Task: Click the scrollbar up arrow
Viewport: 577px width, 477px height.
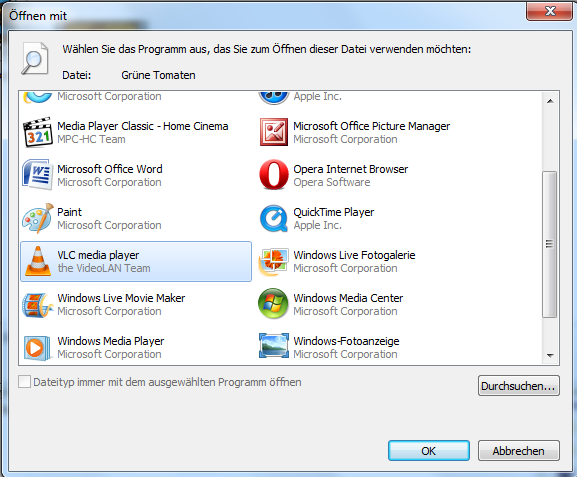Action: (551, 101)
